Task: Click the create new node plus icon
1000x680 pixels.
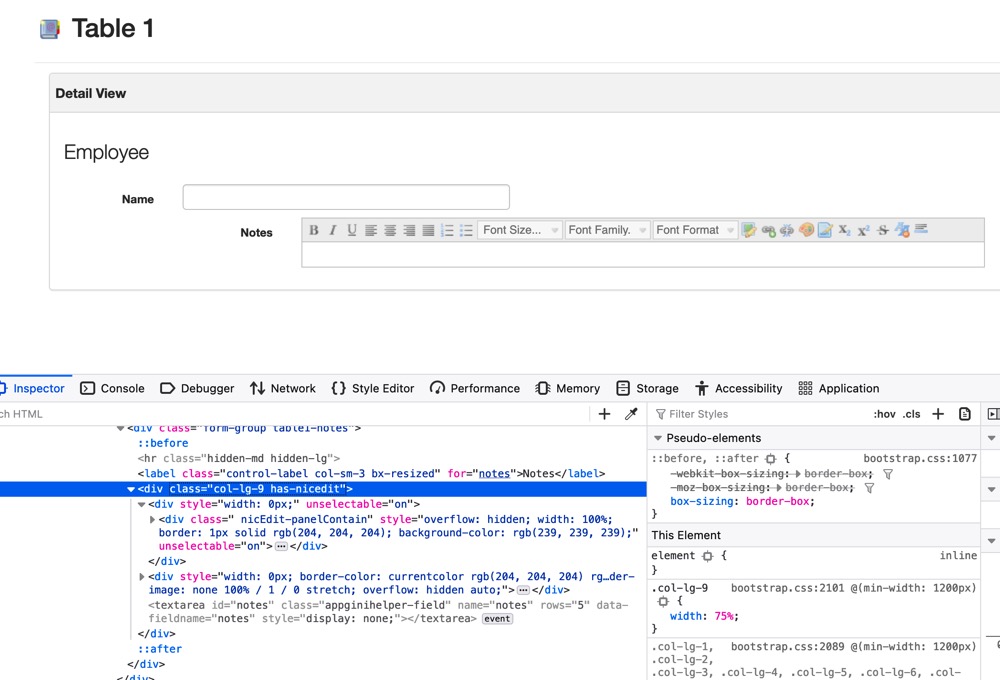Action: [x=605, y=414]
